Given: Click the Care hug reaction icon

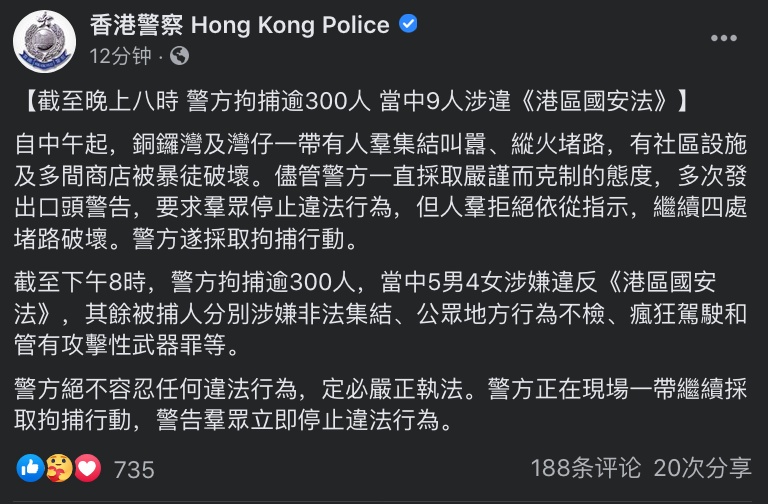Looking at the screenshot, I should (x=59, y=468).
